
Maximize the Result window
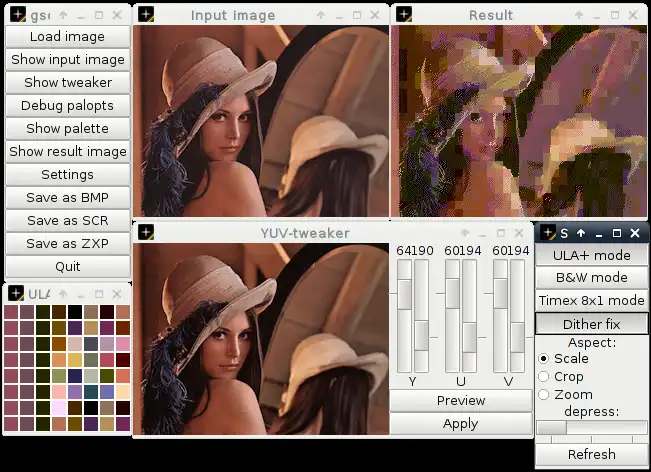[x=615, y=15]
